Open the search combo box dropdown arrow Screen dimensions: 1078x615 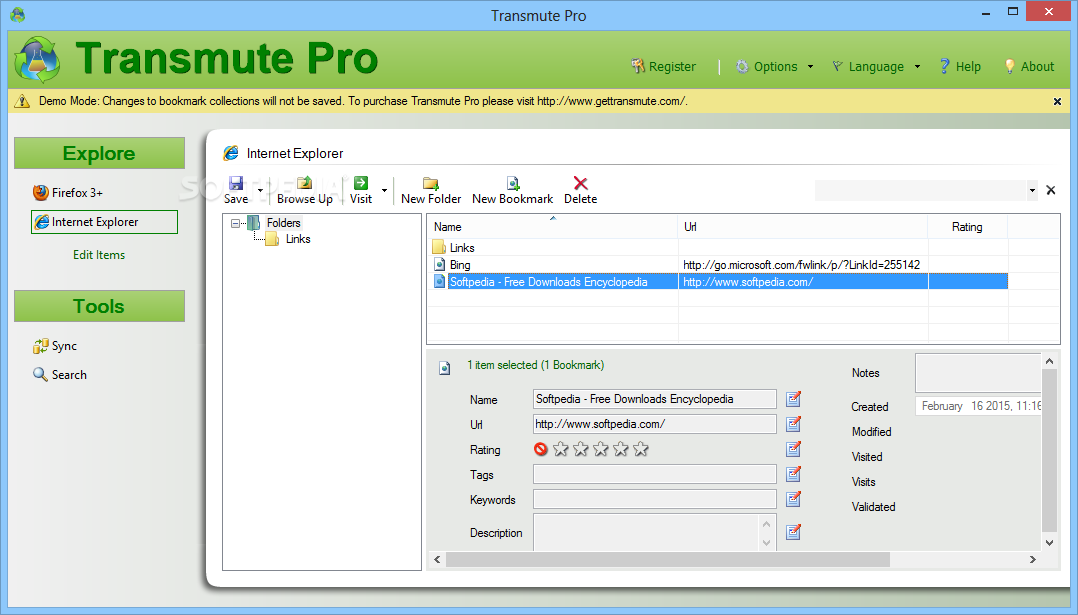(1032, 190)
